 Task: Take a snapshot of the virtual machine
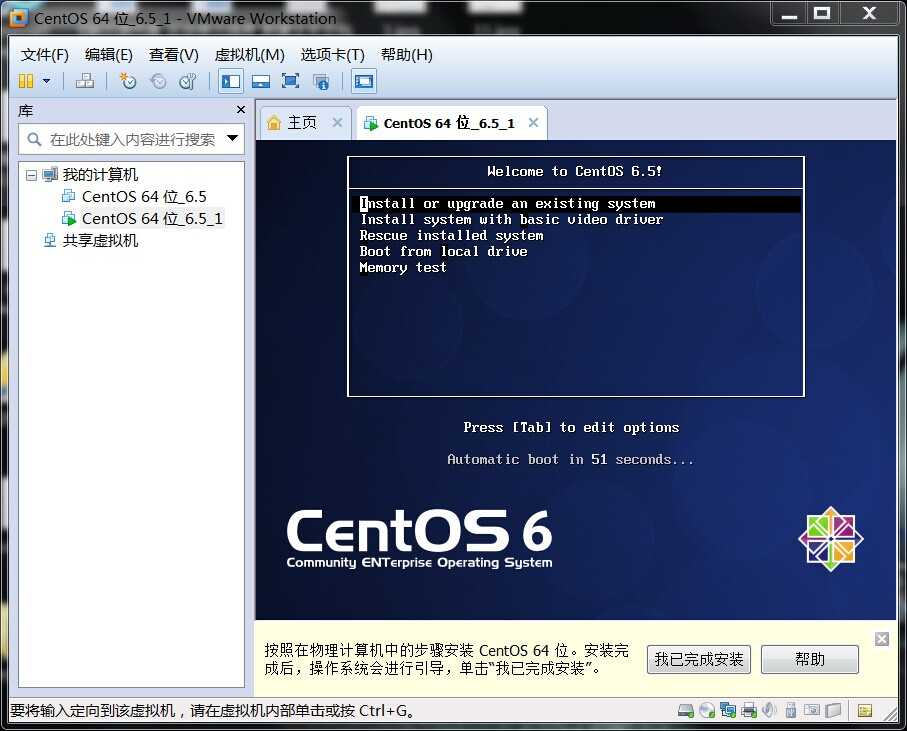(127, 81)
